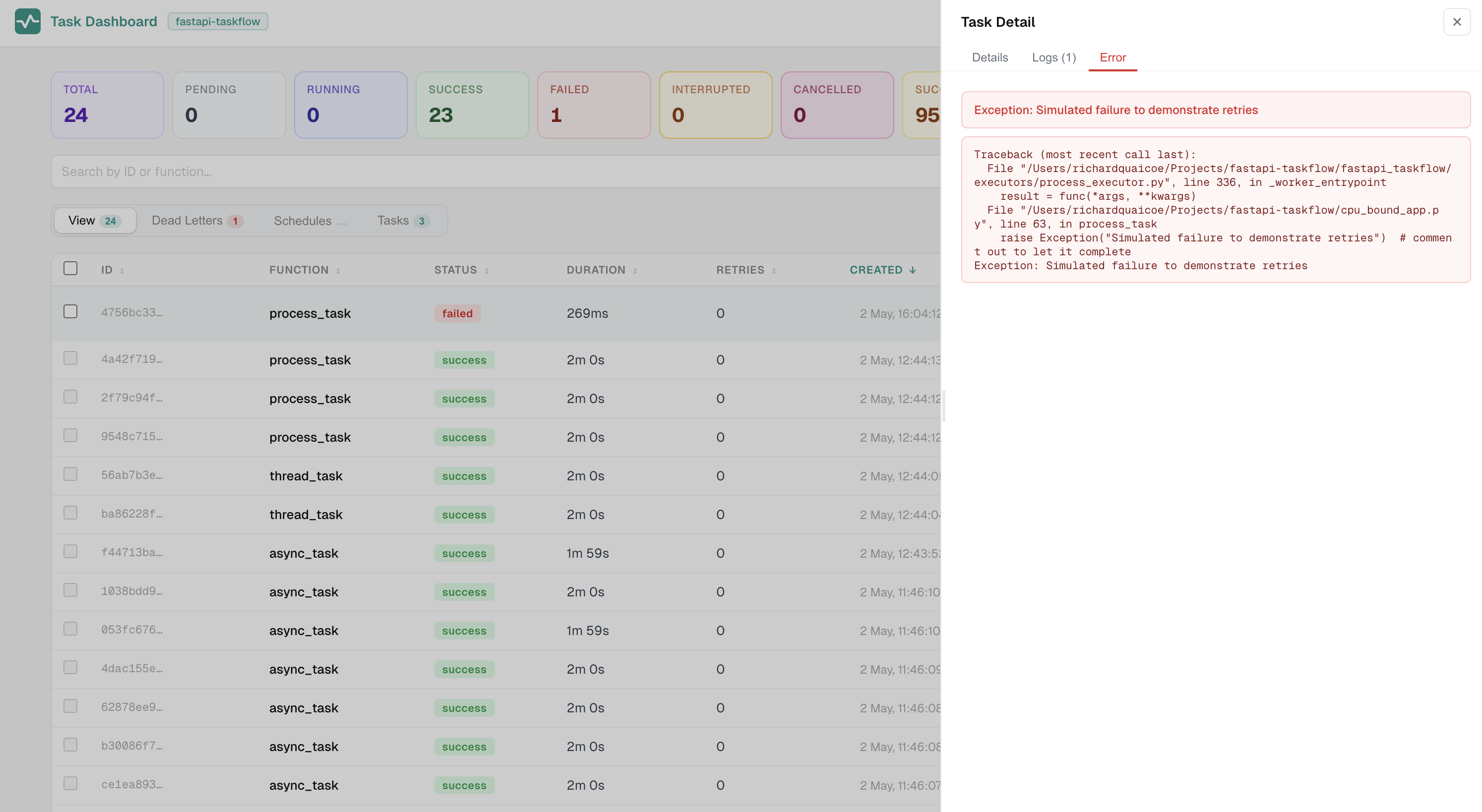Close the Task Detail panel
Screen dimensions: 1482x812
tap(1457, 22)
